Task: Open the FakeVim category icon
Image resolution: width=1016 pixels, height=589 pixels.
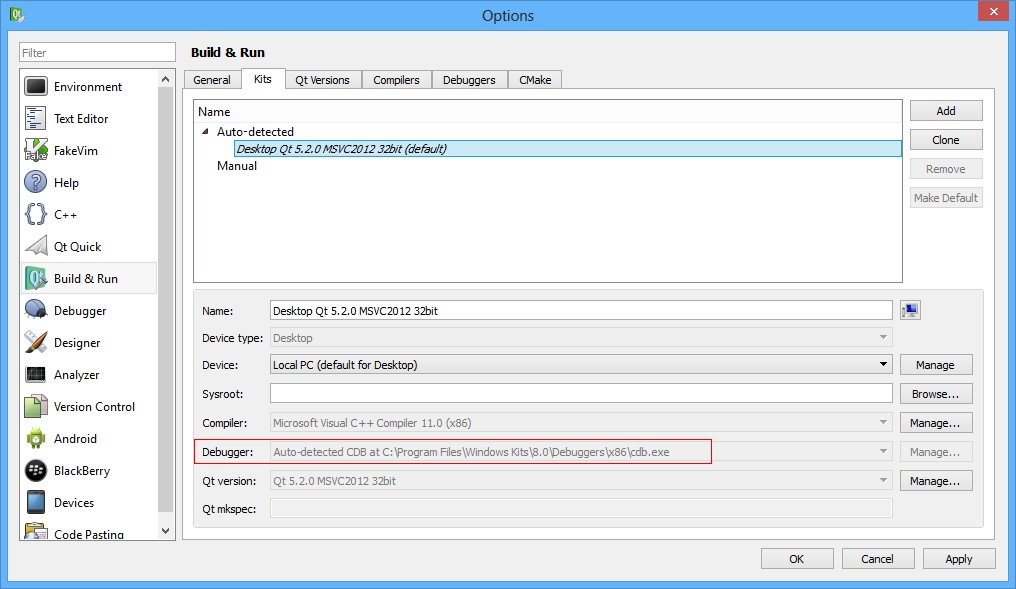Action: (x=36, y=150)
